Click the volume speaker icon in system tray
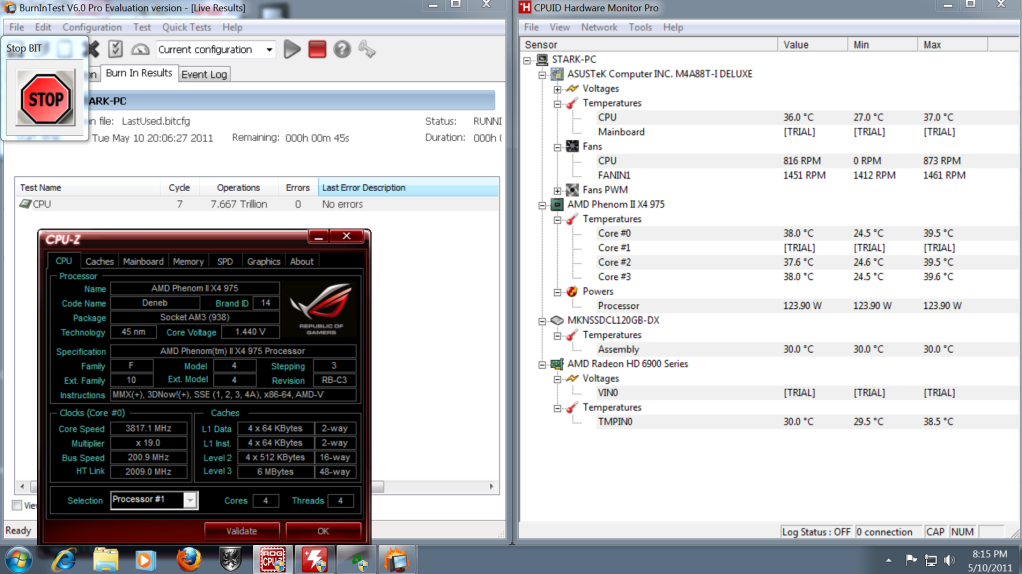1022x574 pixels. [x=949, y=560]
